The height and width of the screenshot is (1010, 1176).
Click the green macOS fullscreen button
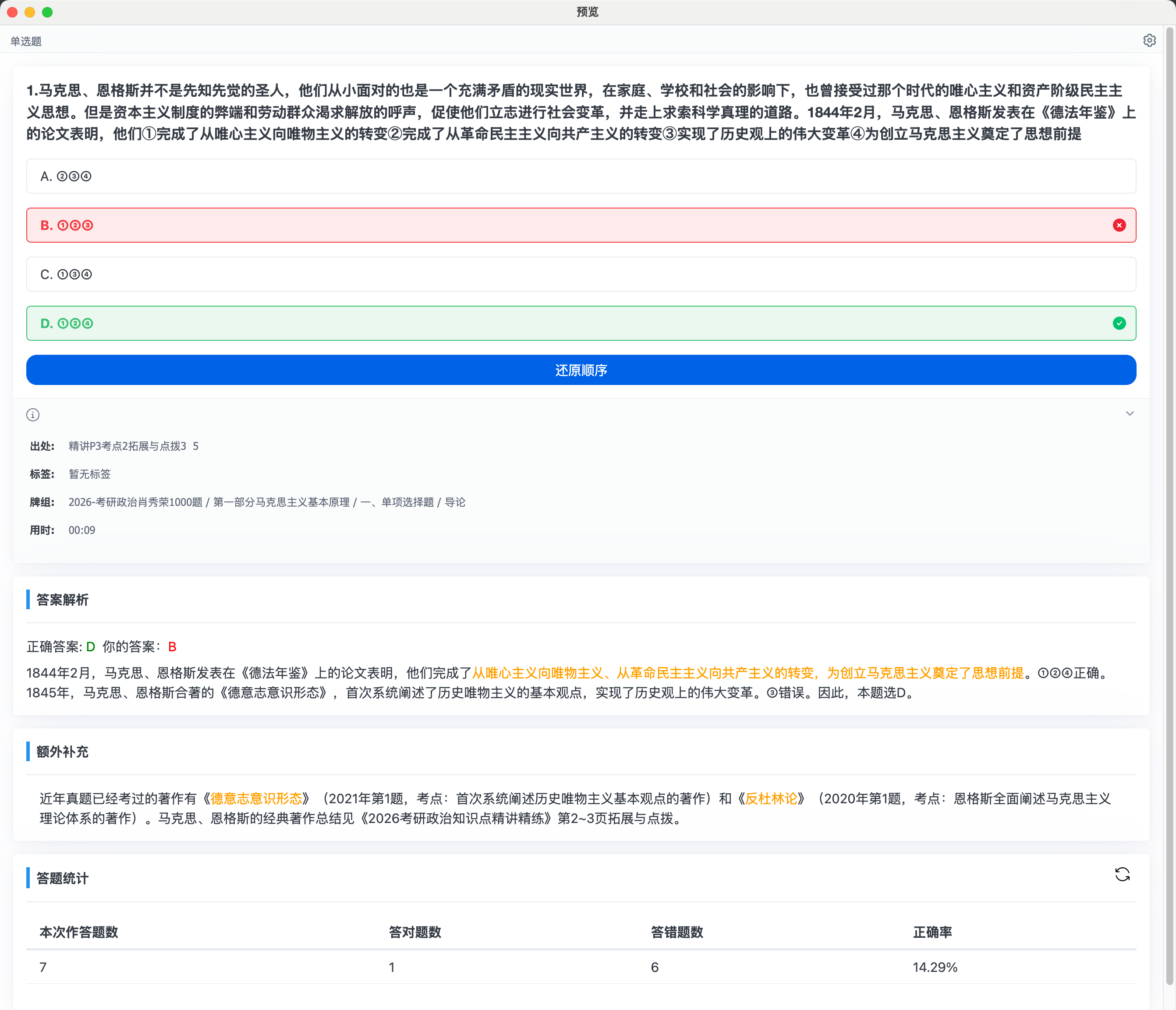[x=48, y=12]
